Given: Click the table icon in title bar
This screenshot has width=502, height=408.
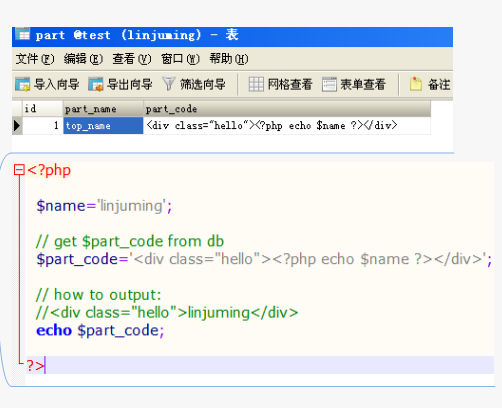Looking at the screenshot, I should 23,34.
